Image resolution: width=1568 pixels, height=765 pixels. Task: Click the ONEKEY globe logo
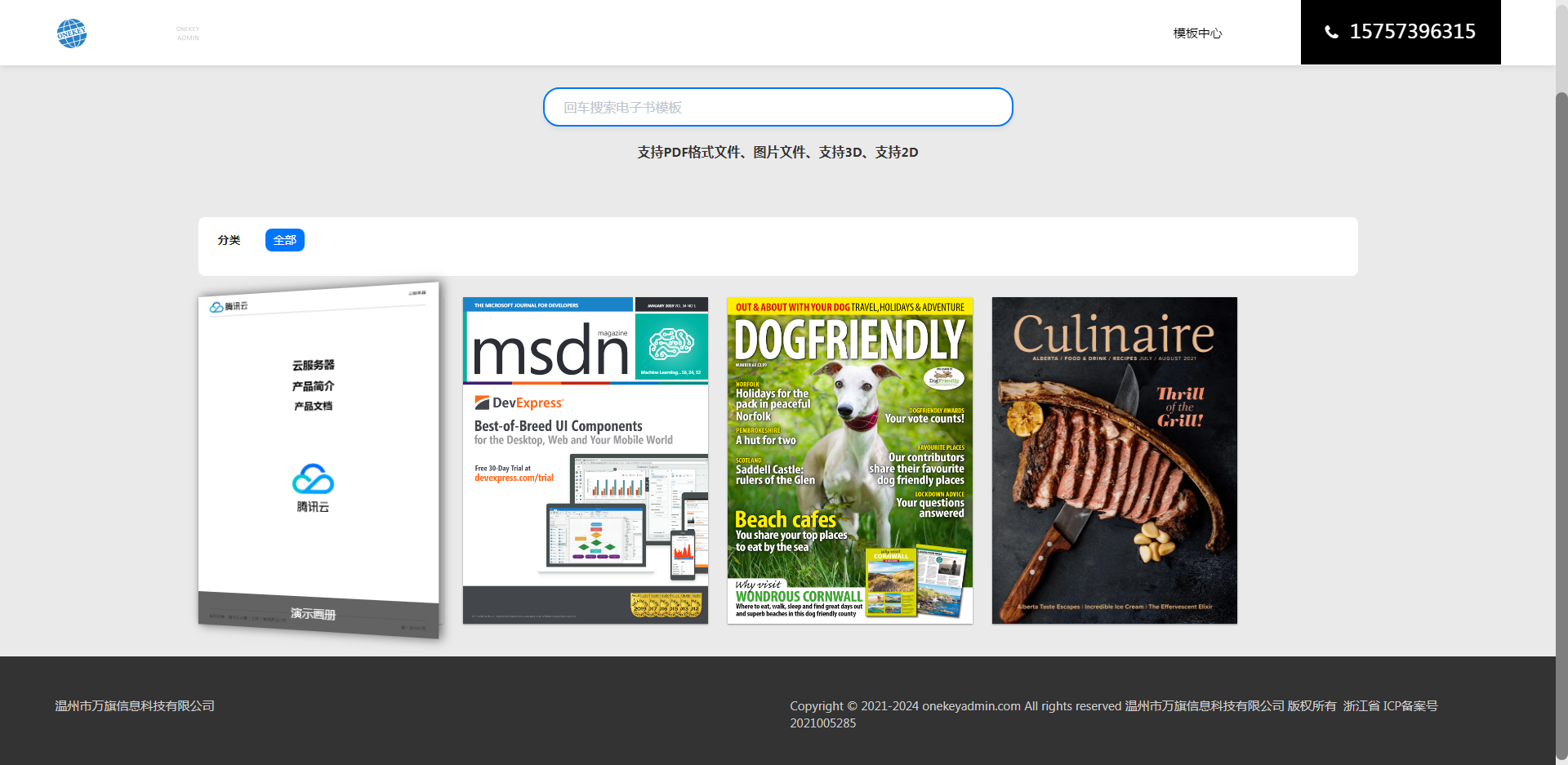tap(72, 33)
